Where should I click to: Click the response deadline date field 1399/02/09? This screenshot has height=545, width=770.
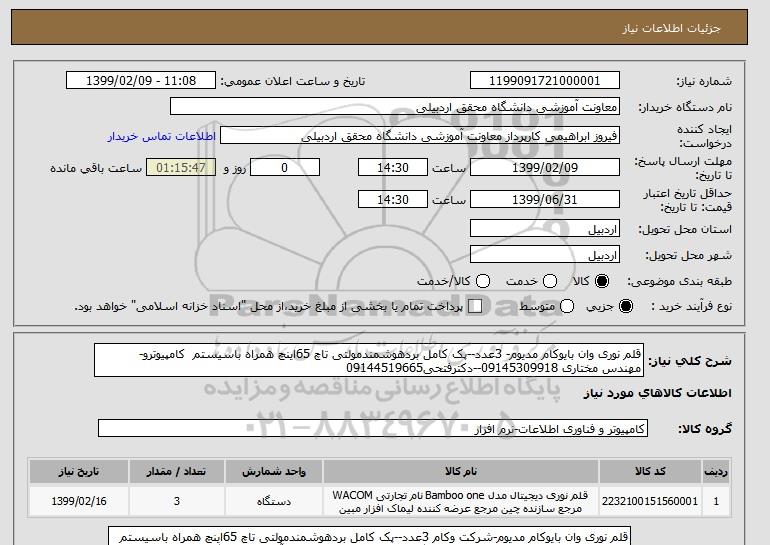pos(545,167)
